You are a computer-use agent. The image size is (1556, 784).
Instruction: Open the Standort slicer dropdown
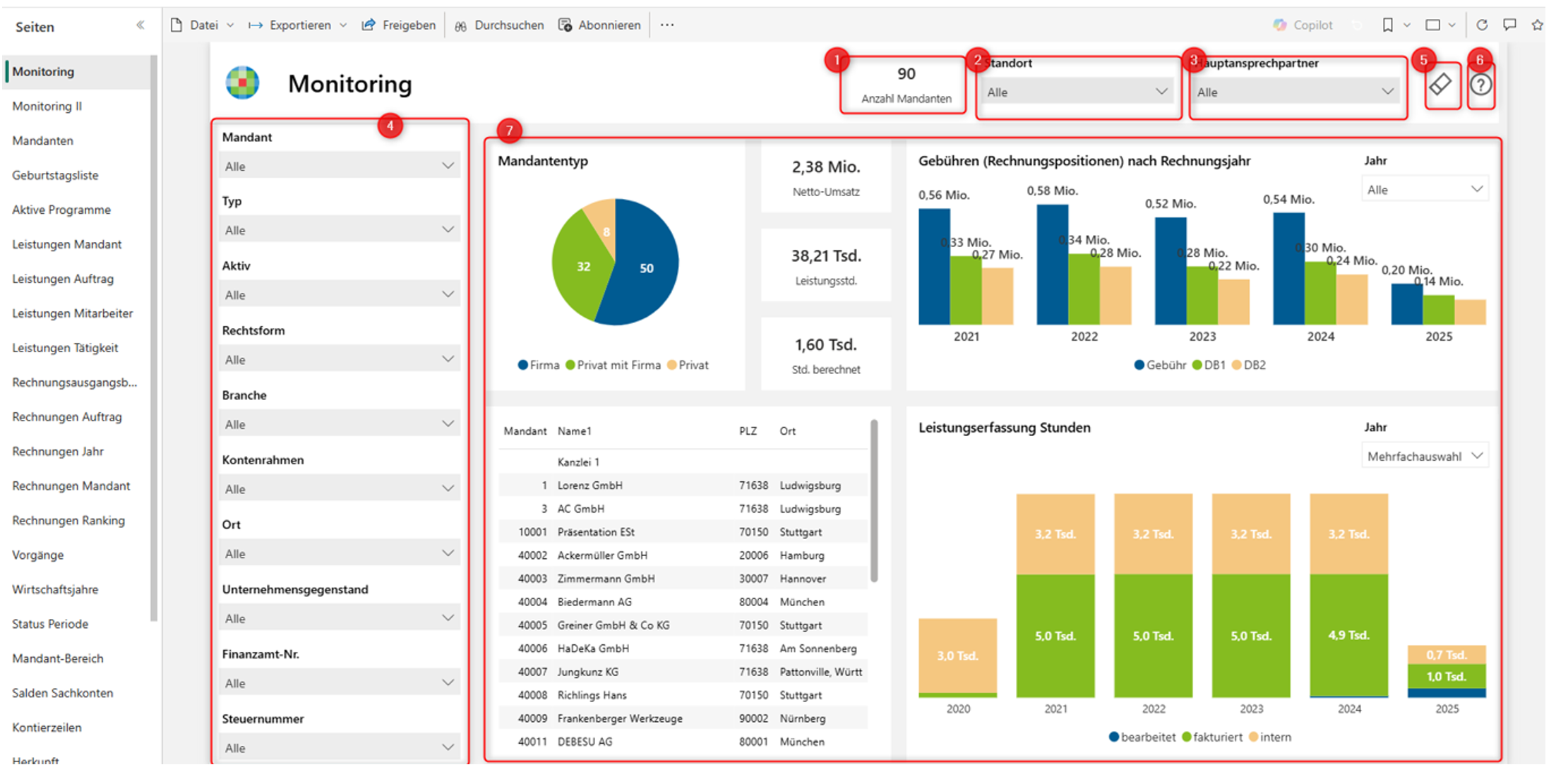pyautogui.click(x=1160, y=91)
